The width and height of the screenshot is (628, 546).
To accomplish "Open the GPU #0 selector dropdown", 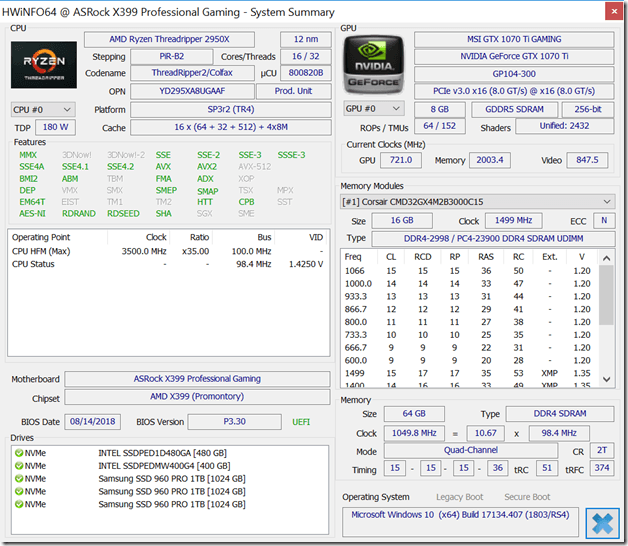I will [374, 109].
